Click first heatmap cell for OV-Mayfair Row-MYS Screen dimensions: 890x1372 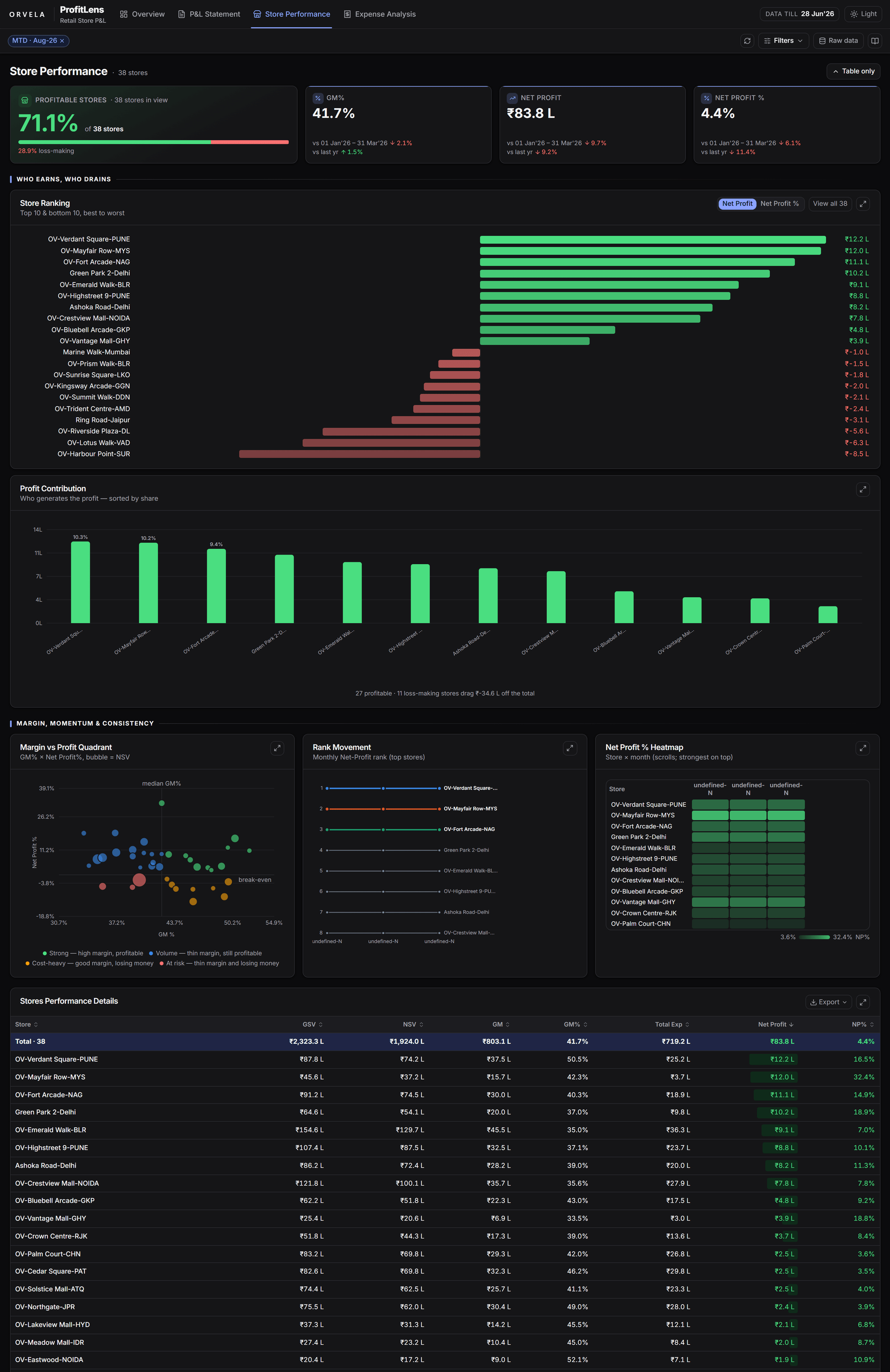click(x=710, y=816)
